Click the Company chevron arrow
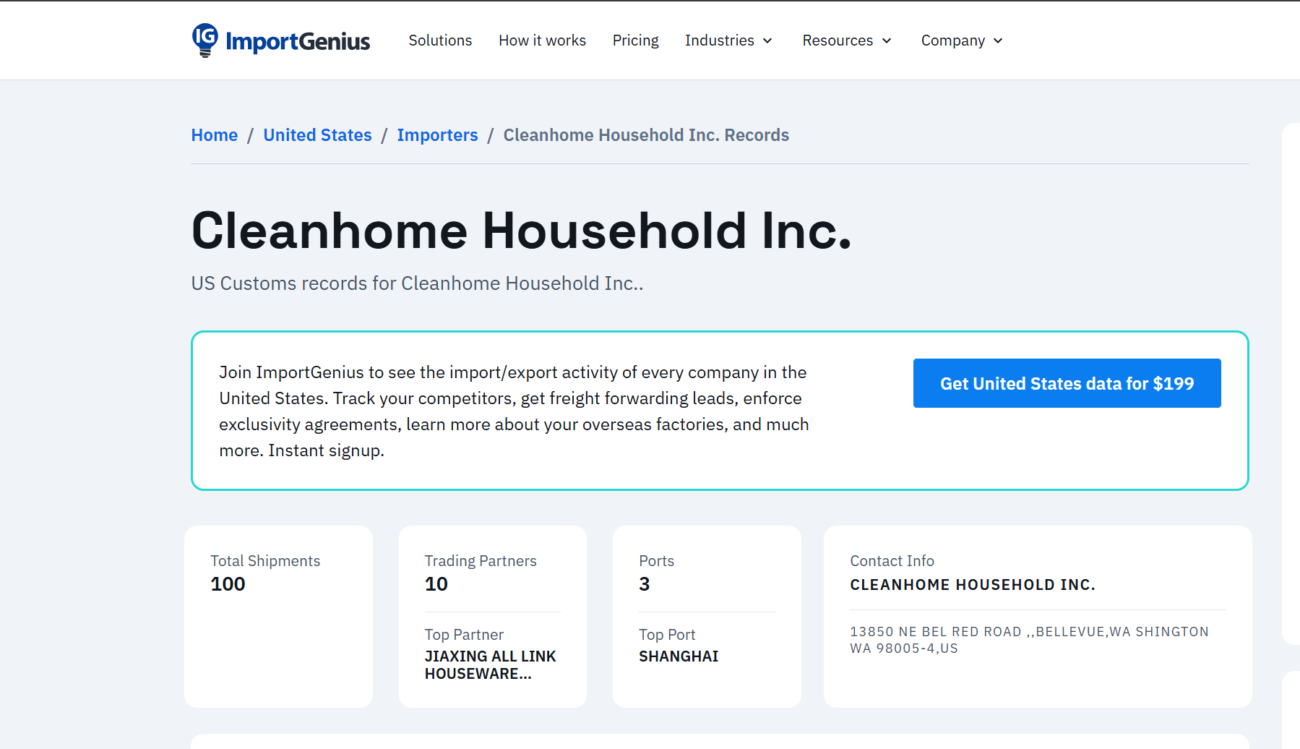Viewport: 1300px width, 749px height. pyautogui.click(x=998, y=41)
